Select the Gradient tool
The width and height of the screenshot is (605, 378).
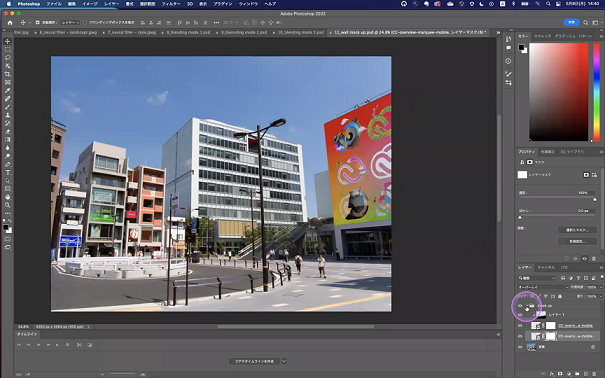click(x=8, y=140)
